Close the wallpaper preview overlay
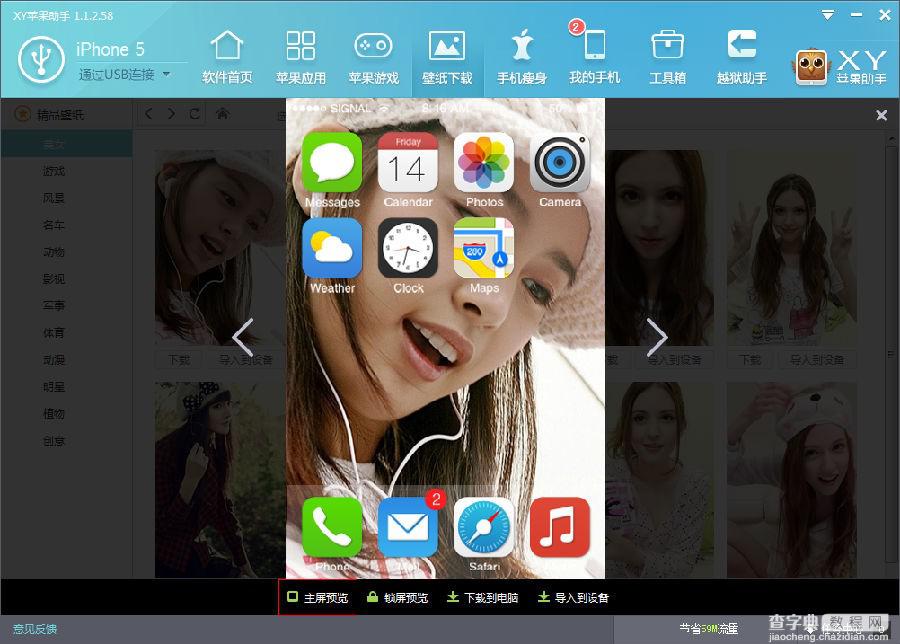Image resolution: width=900 pixels, height=644 pixels. tap(882, 115)
